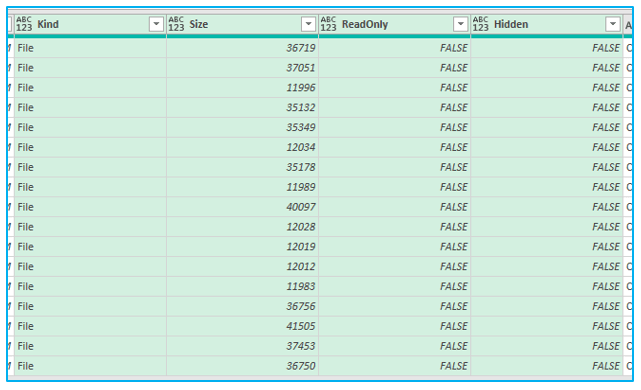Click the Size cell showing 41505
The width and height of the screenshot is (641, 390).
pyautogui.click(x=242, y=326)
